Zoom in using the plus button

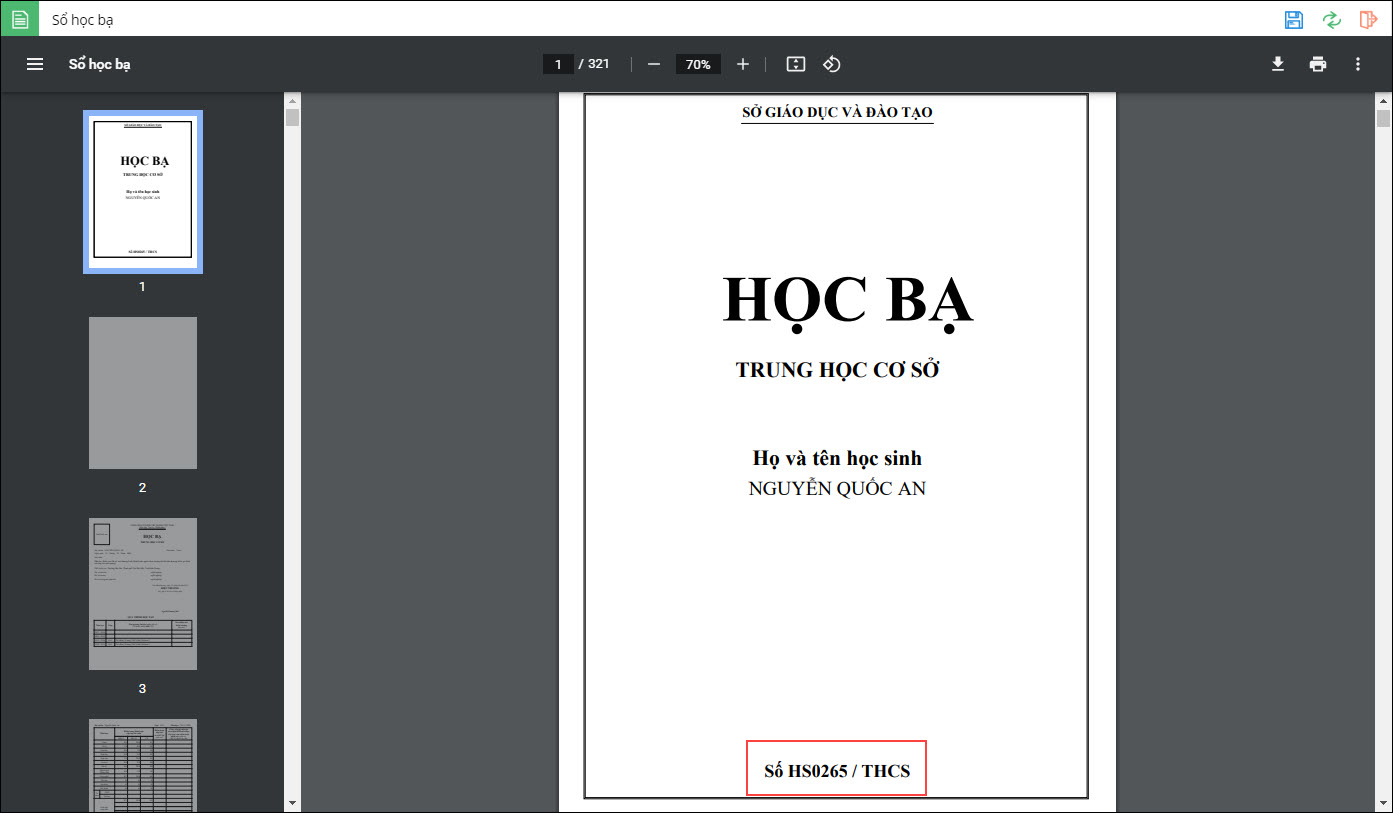click(743, 64)
